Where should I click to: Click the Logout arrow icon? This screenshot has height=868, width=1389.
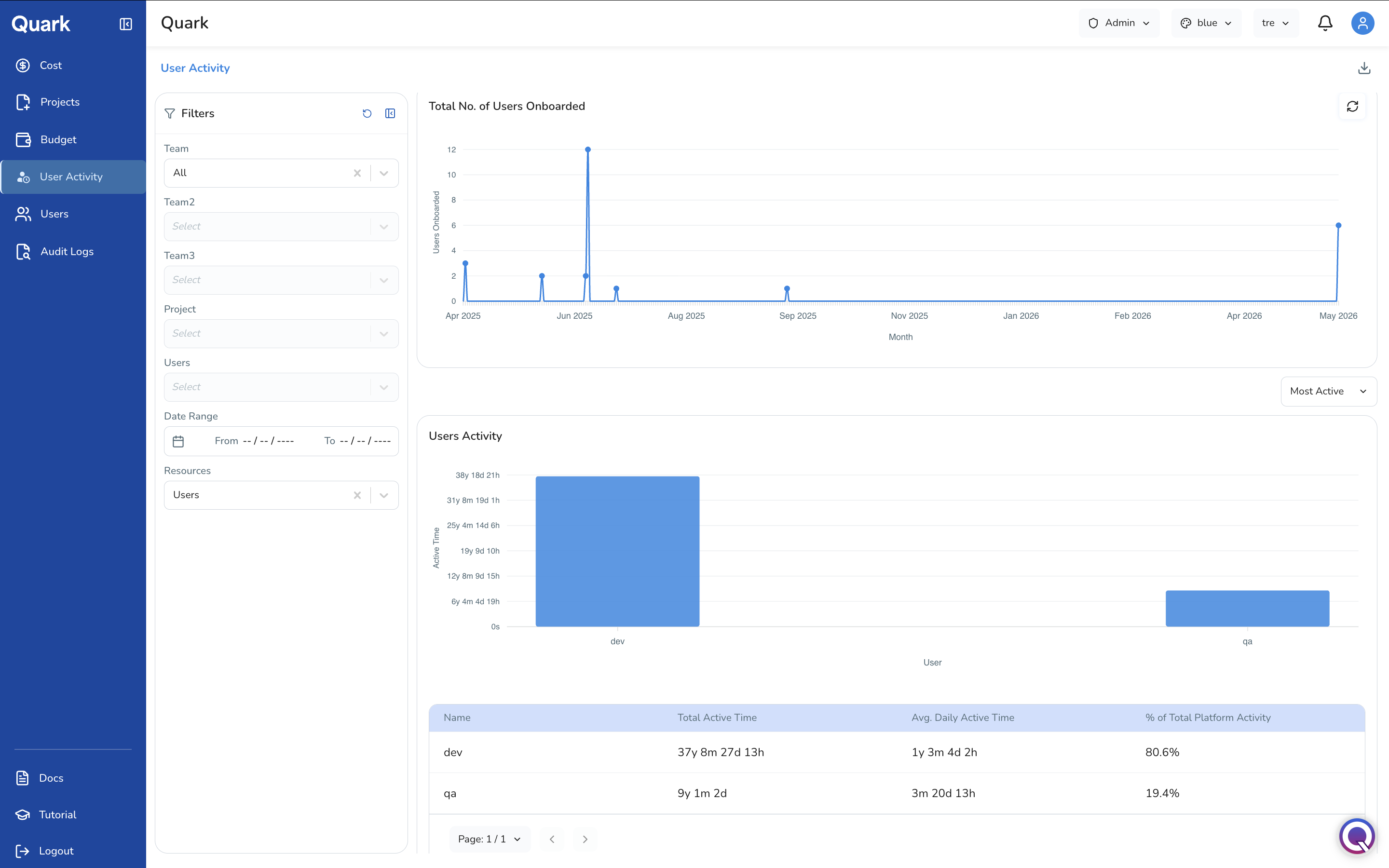[22, 851]
